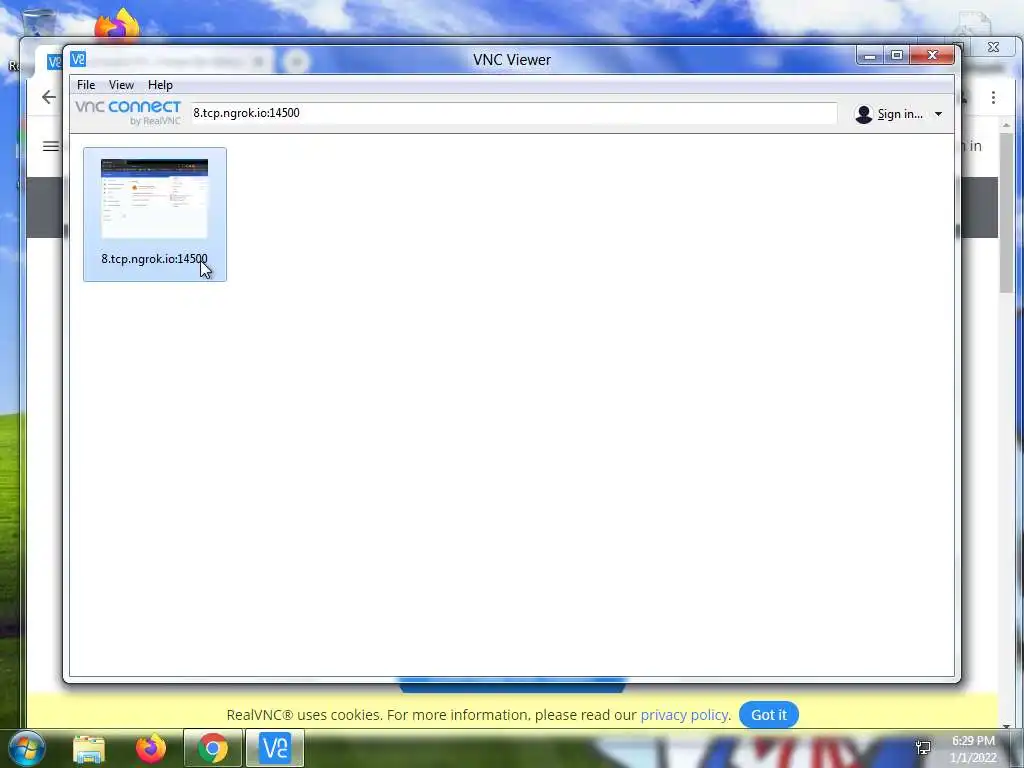Viewport: 1024px width, 768px height.
Task: Minimize the VNC Viewer window
Action: tap(869, 56)
